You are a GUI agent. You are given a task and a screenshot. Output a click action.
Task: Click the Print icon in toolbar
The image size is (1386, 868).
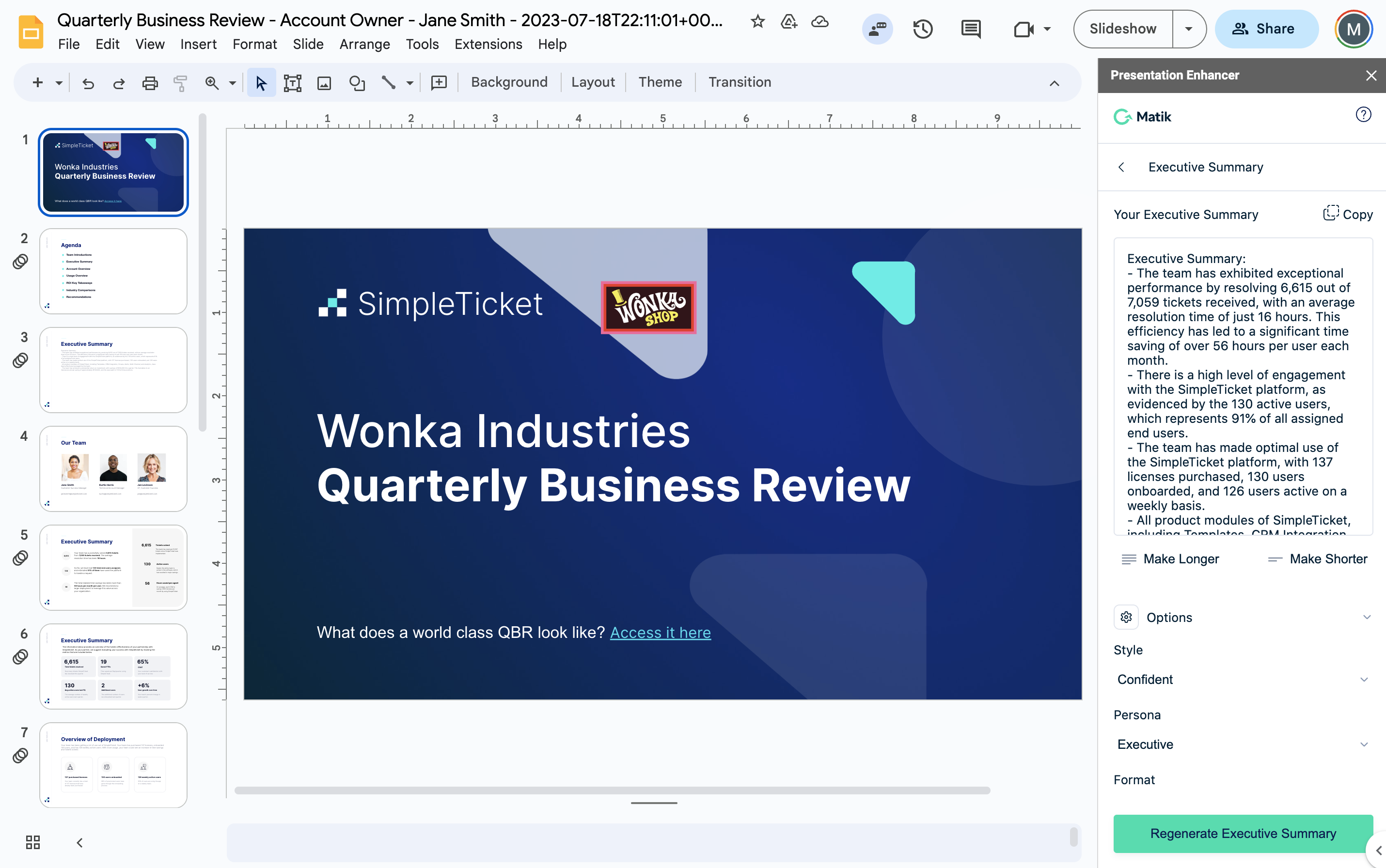coord(150,83)
